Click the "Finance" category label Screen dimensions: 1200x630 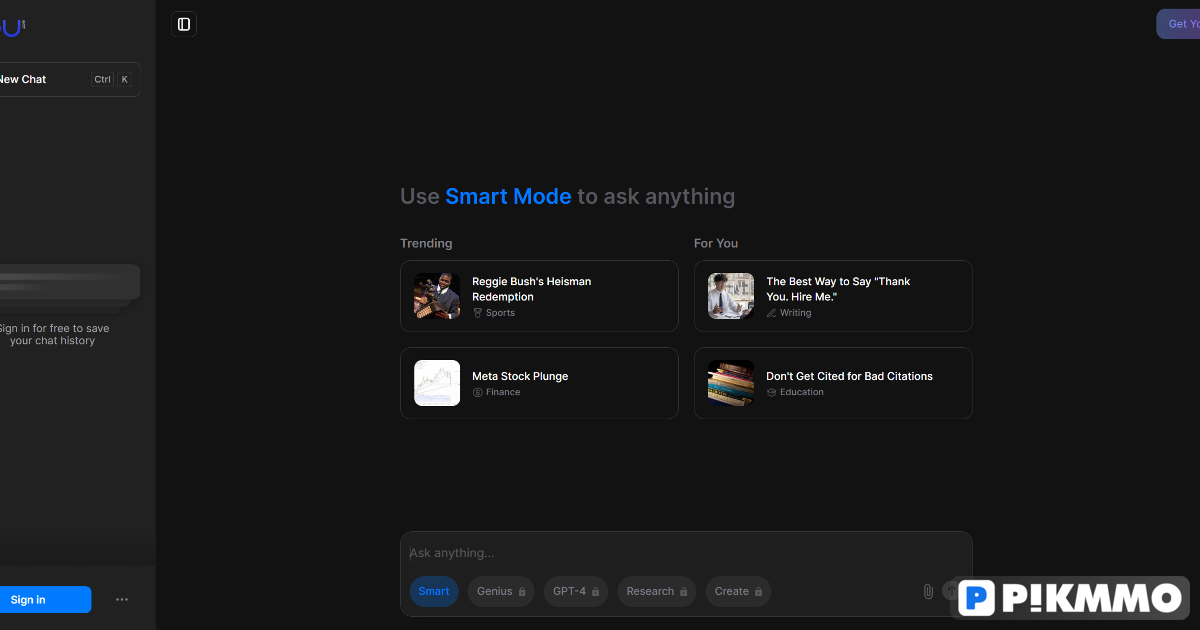coord(503,392)
